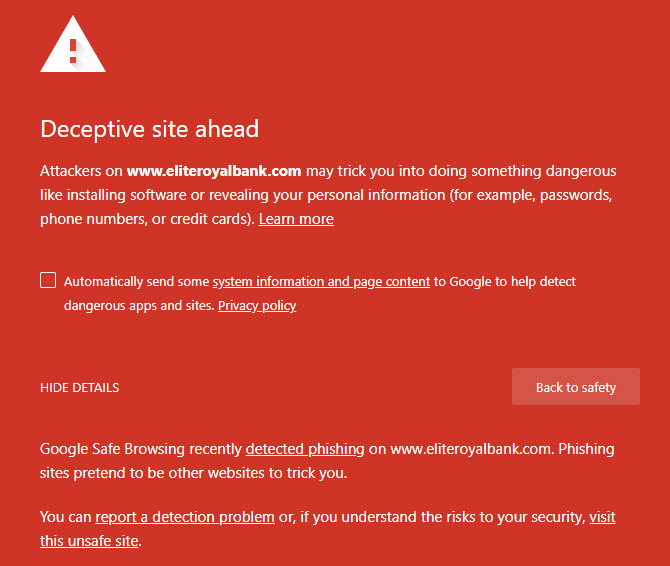Open the Privacy policy link

pyautogui.click(x=257, y=306)
